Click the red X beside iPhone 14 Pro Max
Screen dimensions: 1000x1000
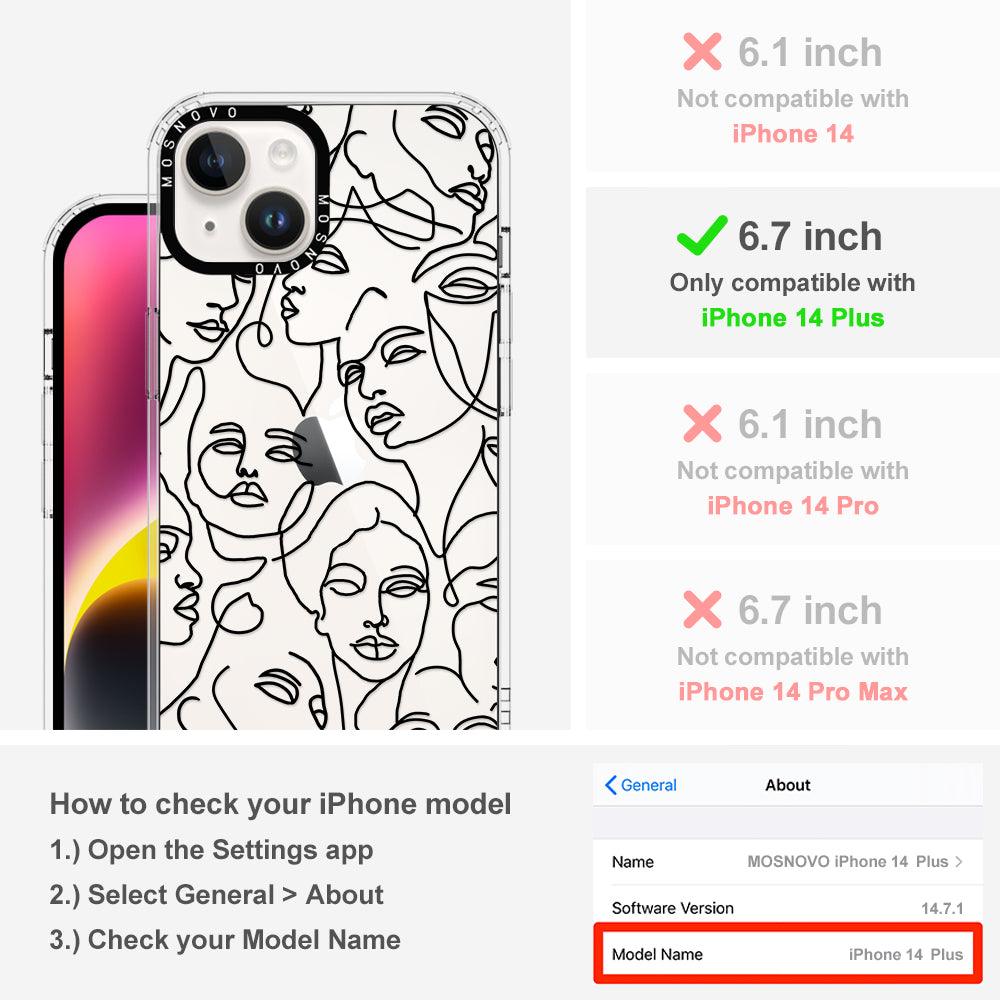[x=702, y=610]
